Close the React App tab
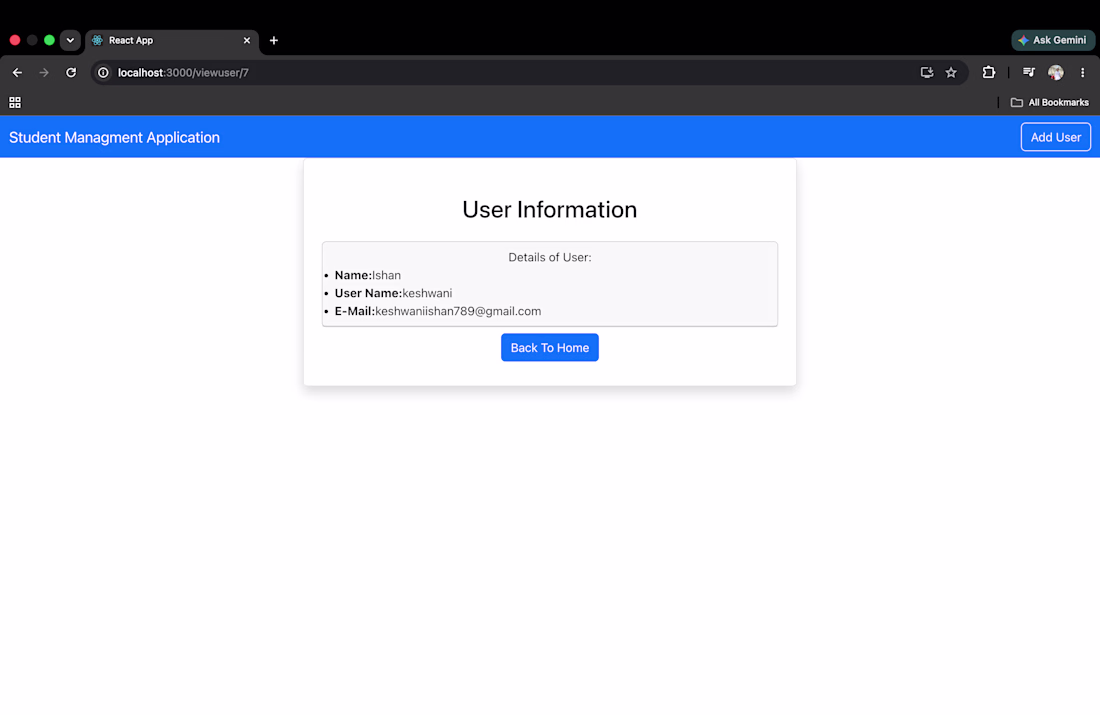 point(247,40)
